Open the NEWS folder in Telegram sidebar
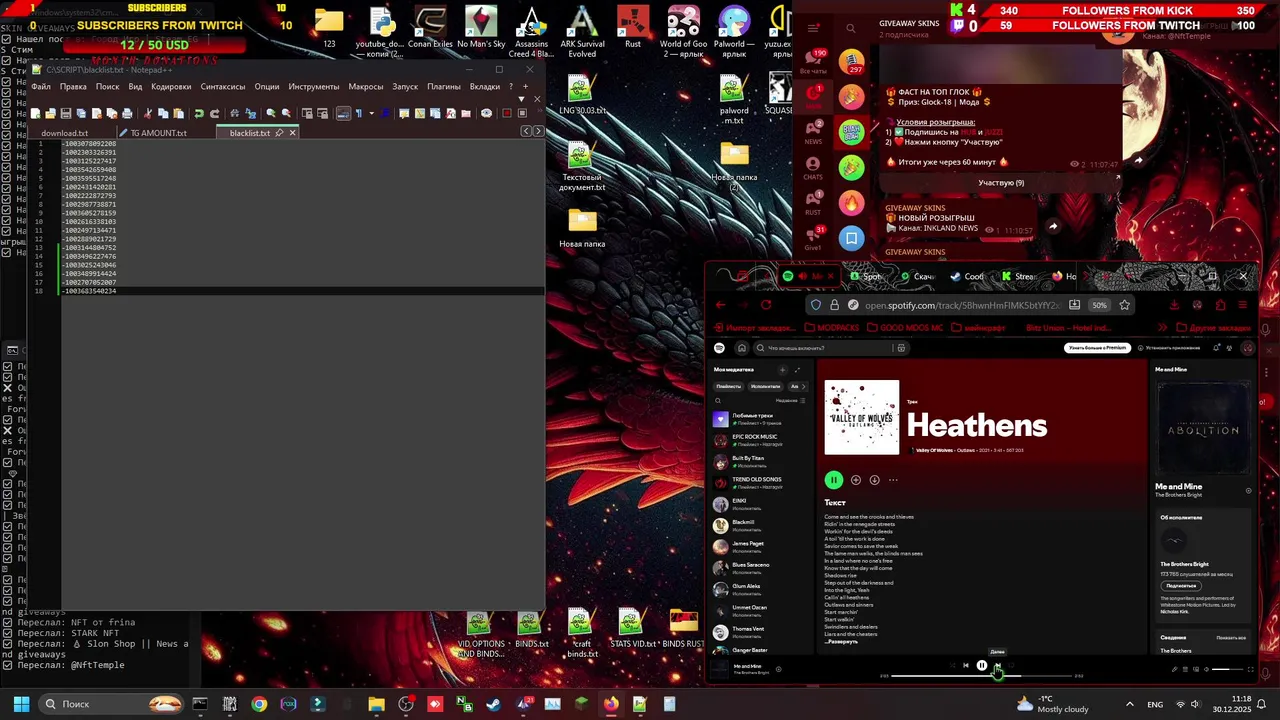This screenshot has height=720, width=1280. click(813, 130)
